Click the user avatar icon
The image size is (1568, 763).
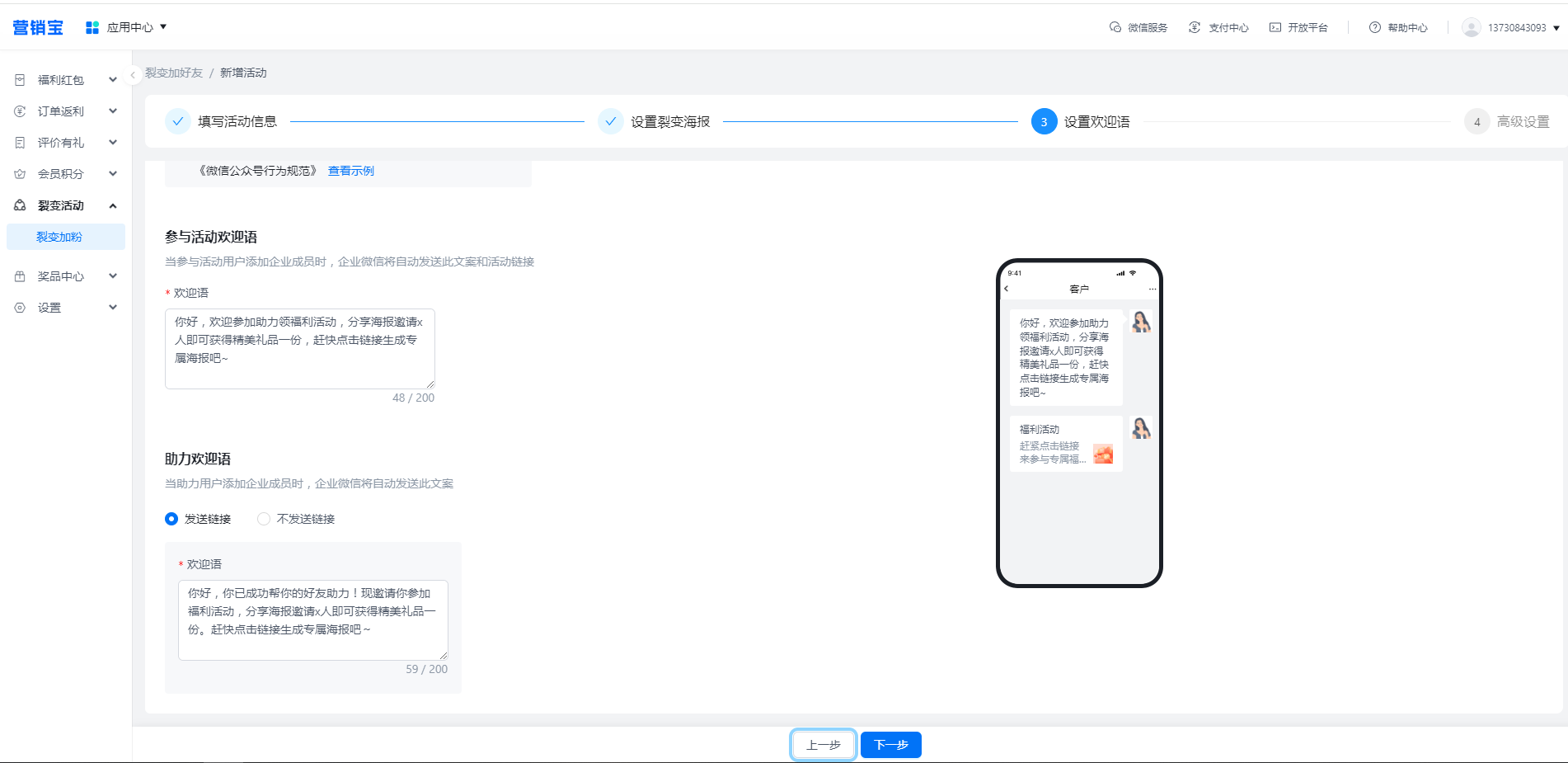[1471, 27]
